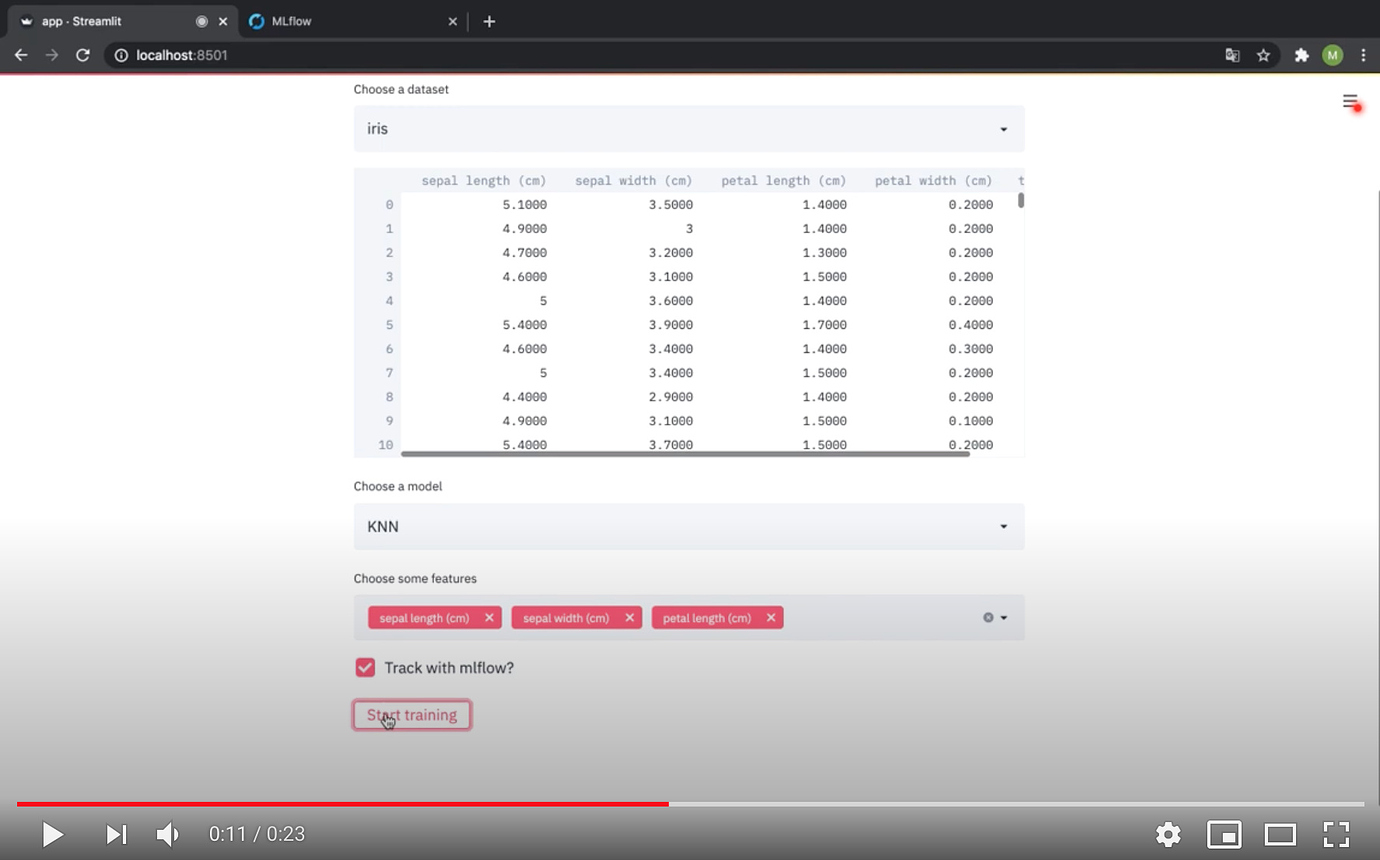Uncheck the Track with mlflow checkbox
Screen dimensions: 1380x860
click(365, 667)
